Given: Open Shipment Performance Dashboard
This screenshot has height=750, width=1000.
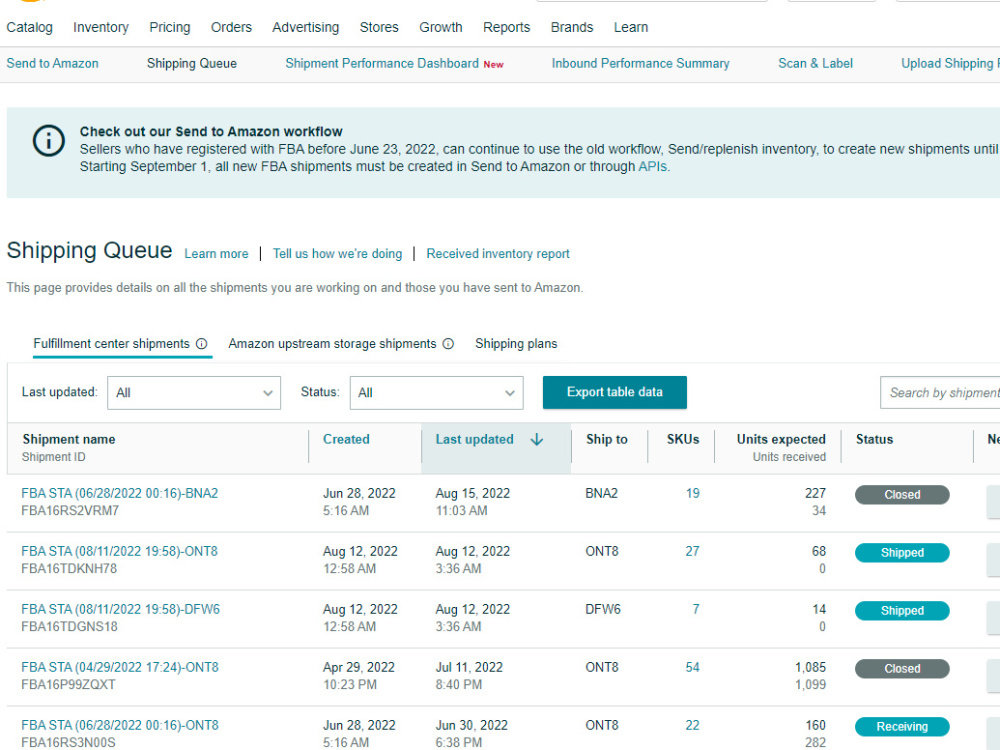Looking at the screenshot, I should point(382,63).
